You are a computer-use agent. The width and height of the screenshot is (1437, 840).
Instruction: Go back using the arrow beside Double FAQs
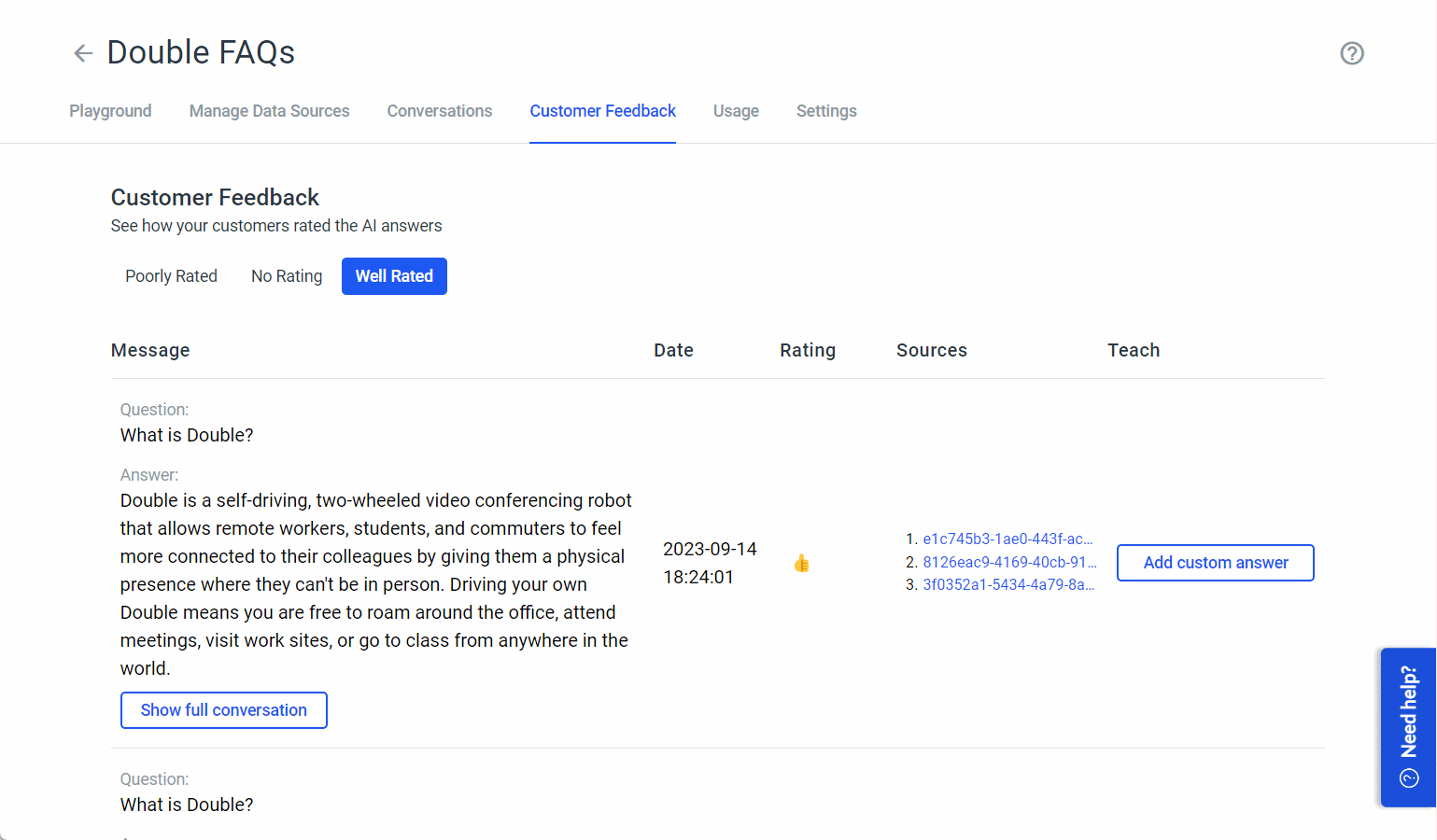(x=83, y=53)
